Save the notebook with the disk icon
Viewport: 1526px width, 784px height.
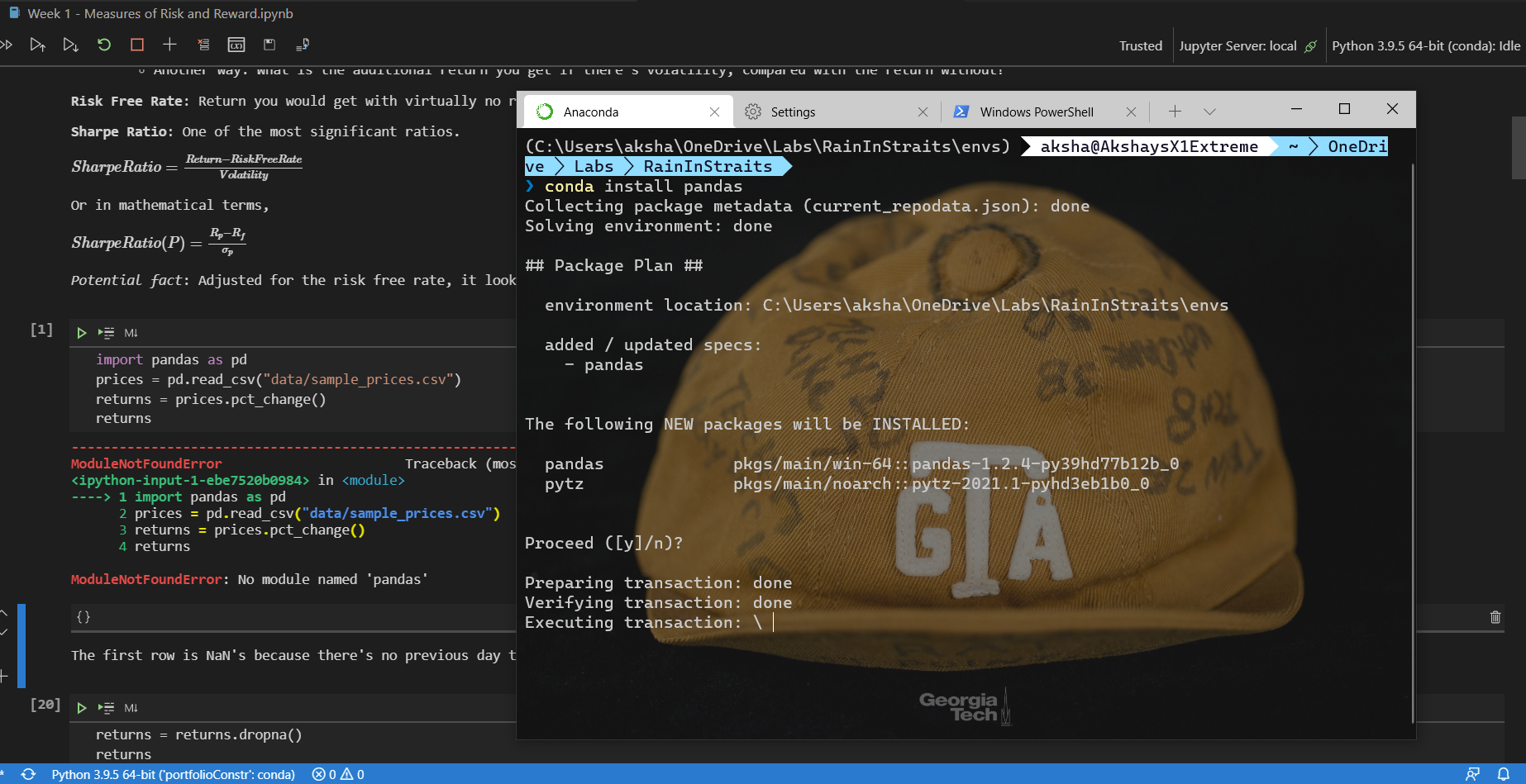[x=269, y=45]
